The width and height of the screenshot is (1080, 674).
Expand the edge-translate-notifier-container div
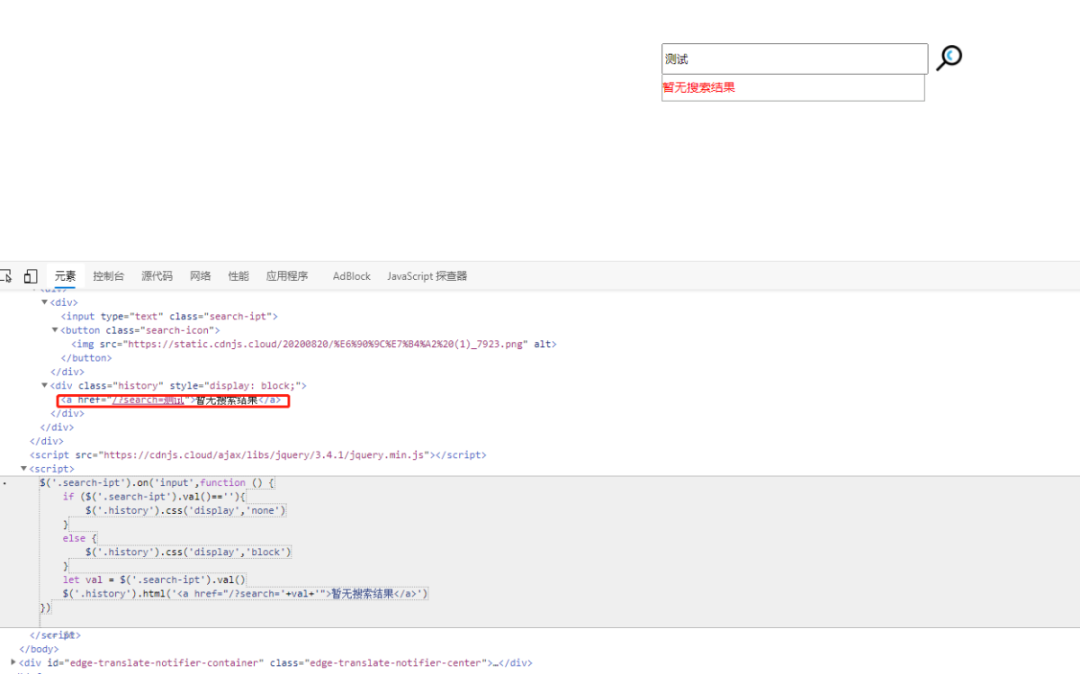click(x=13, y=662)
